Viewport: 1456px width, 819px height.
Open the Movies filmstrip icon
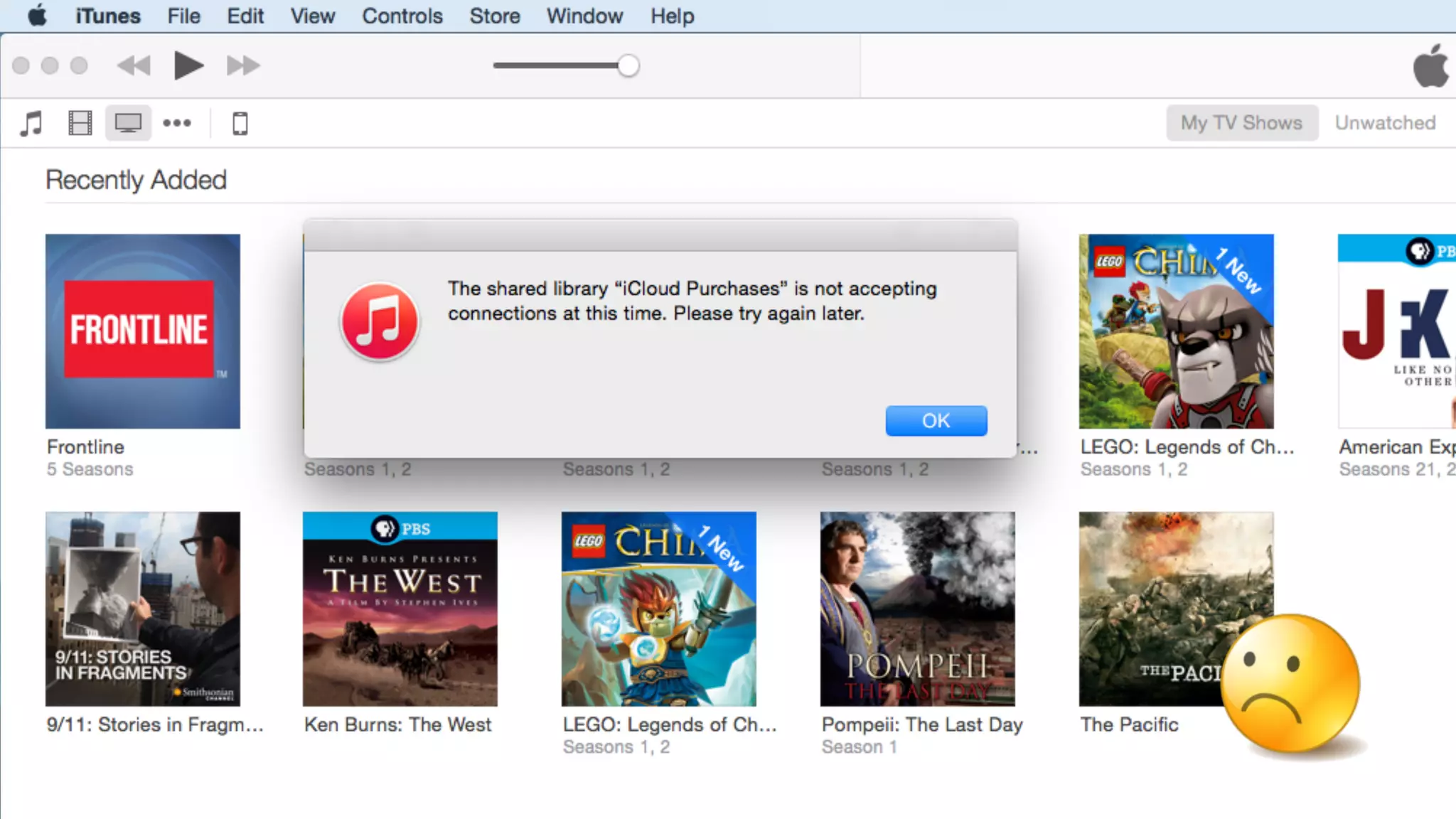(80, 124)
